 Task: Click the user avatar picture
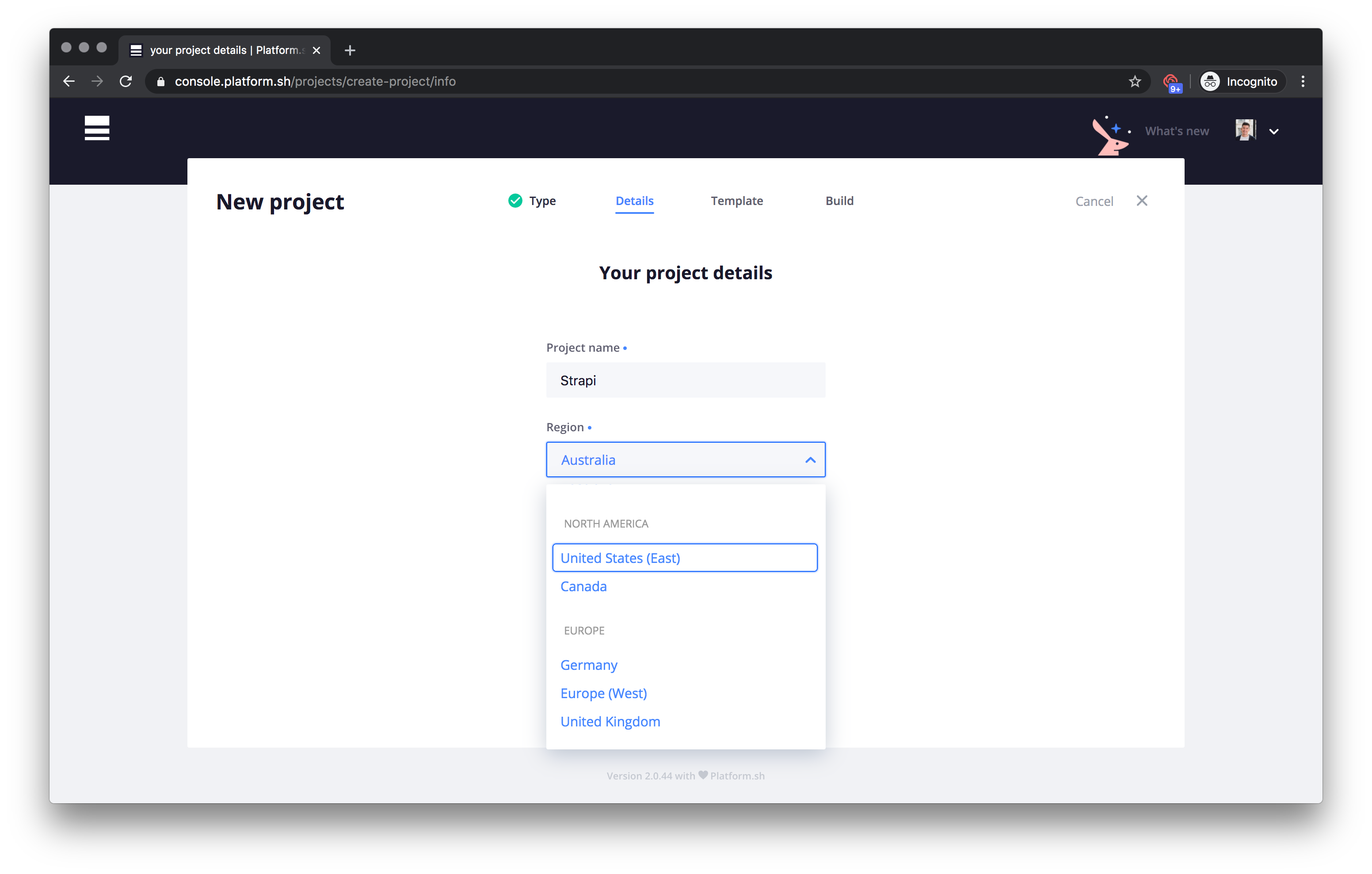(x=1245, y=130)
